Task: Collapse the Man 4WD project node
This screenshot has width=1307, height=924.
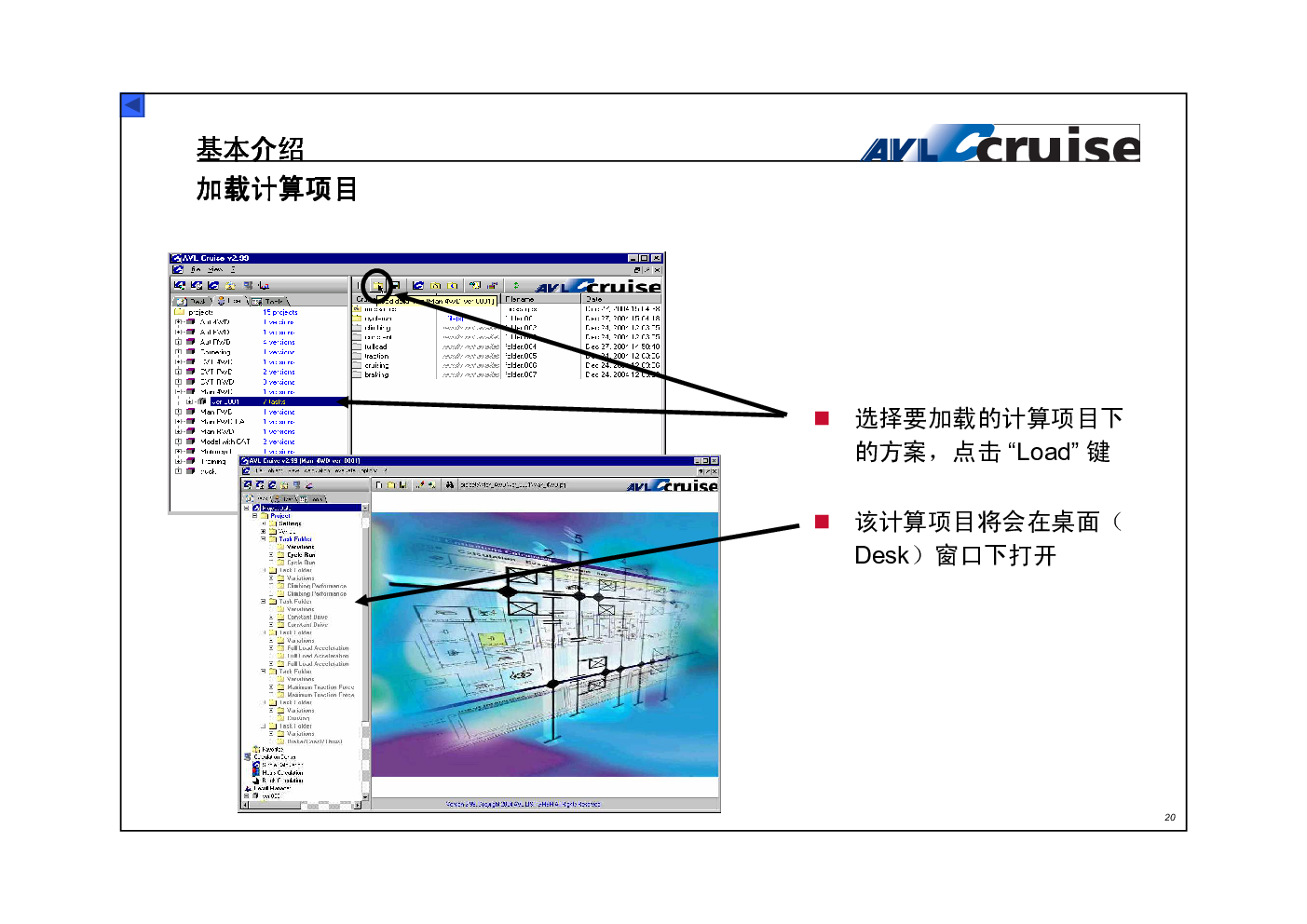Action: [178, 392]
